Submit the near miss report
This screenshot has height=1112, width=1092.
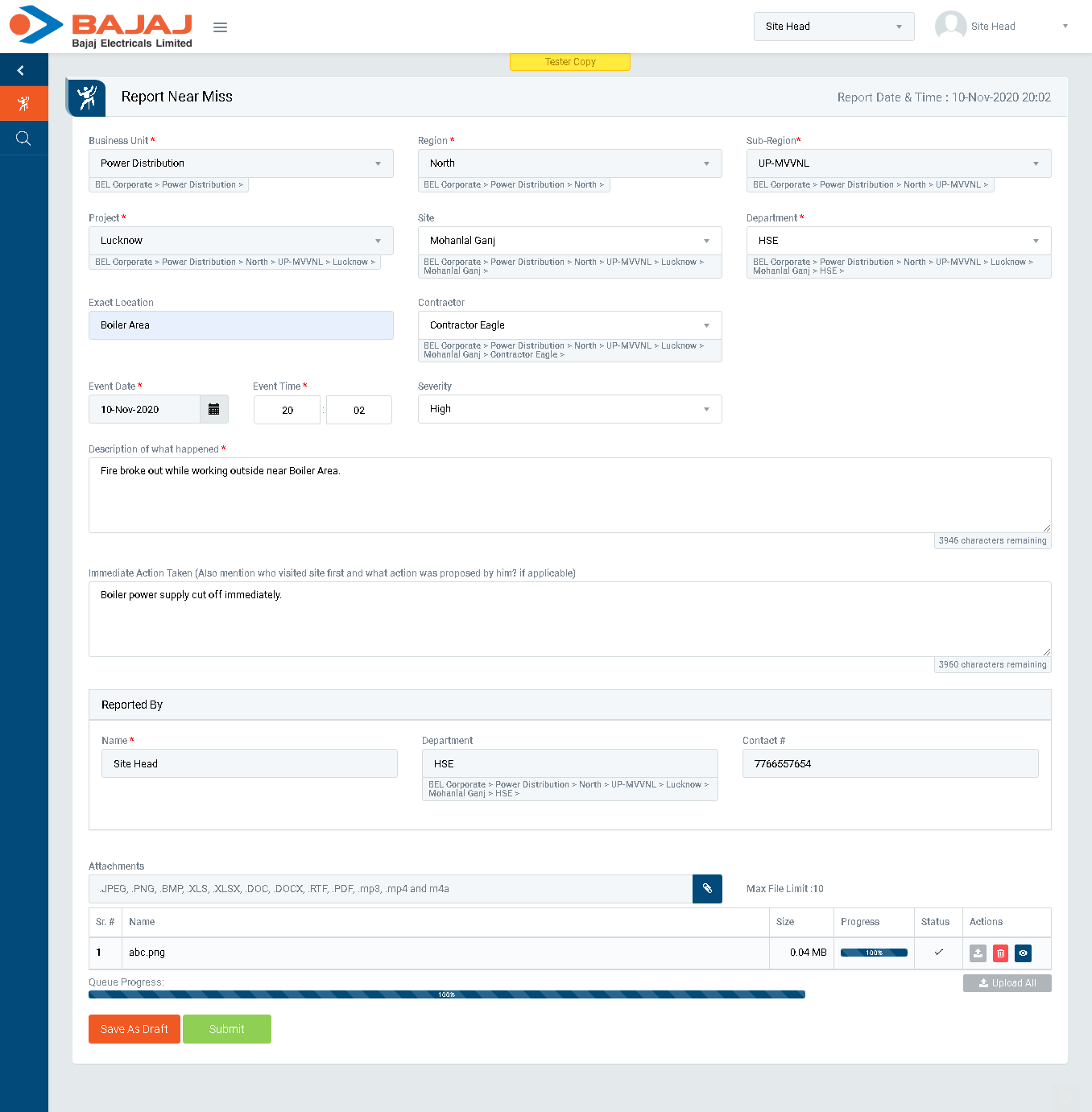coord(227,1029)
